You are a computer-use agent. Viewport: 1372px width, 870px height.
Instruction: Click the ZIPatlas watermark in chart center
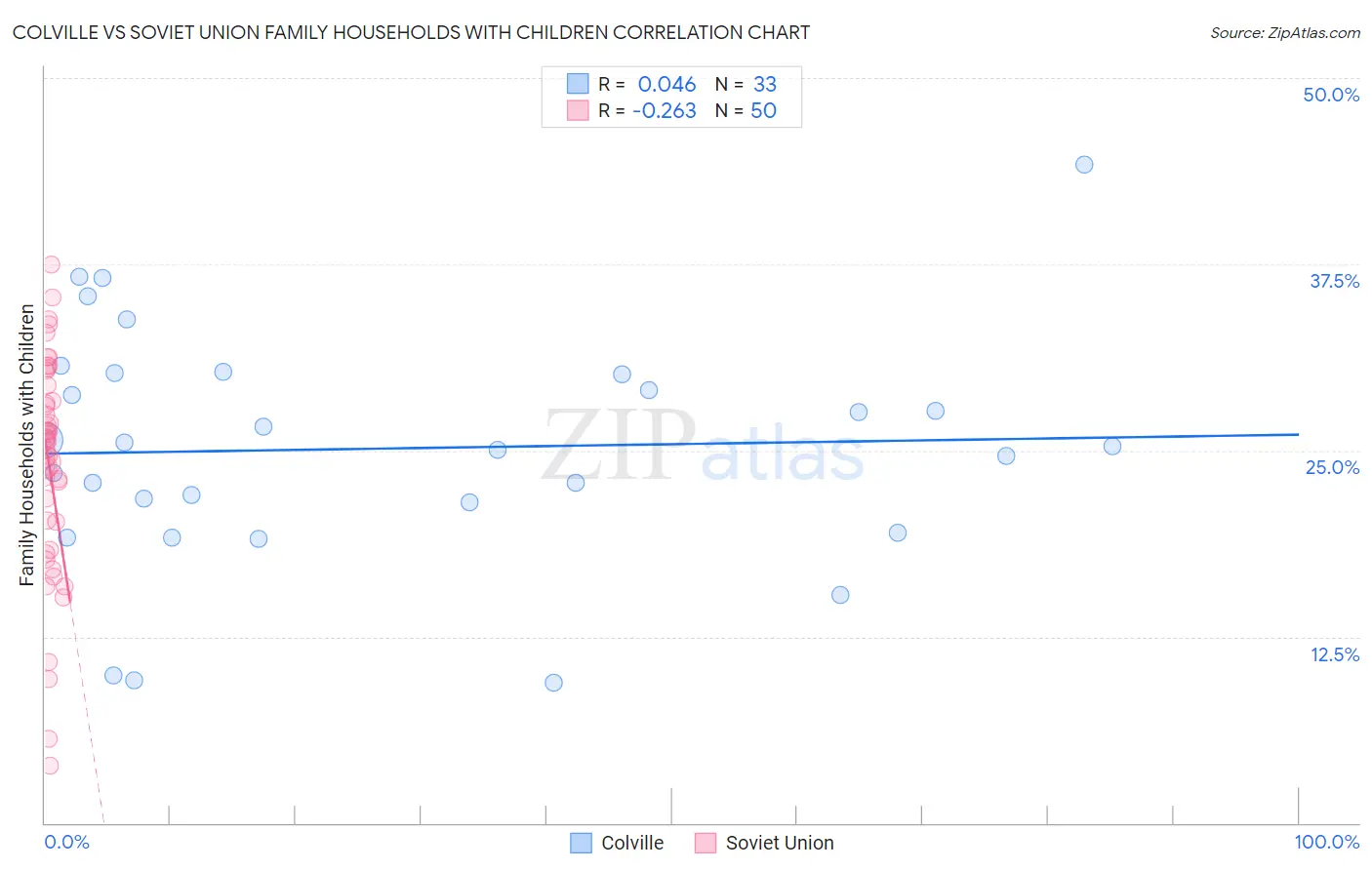click(x=704, y=447)
